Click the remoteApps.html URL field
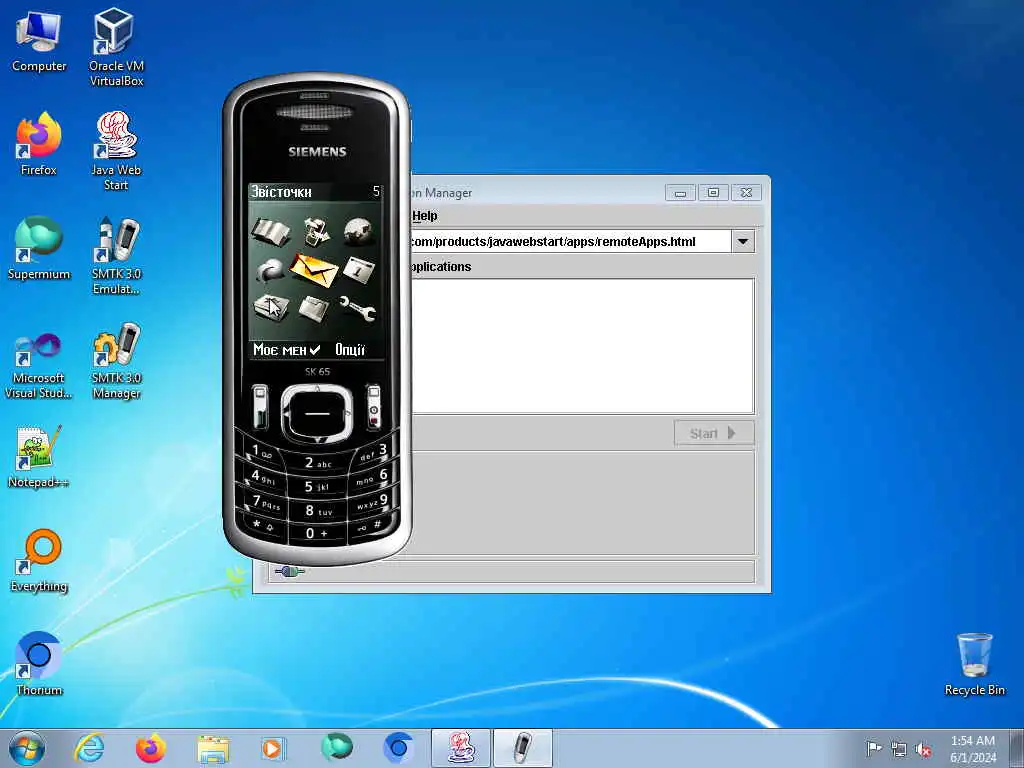This screenshot has height=768, width=1024. (569, 242)
